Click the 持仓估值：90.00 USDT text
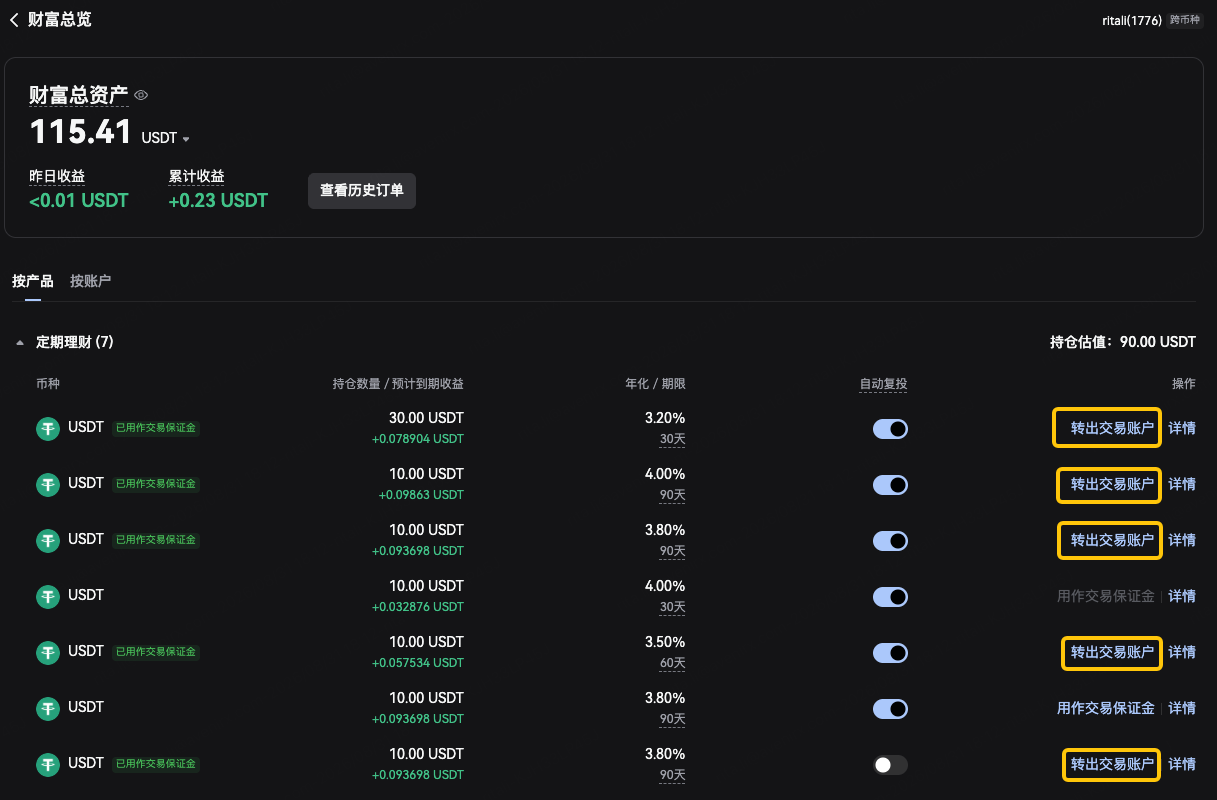Viewport: 1217px width, 800px height. click(x=1123, y=342)
